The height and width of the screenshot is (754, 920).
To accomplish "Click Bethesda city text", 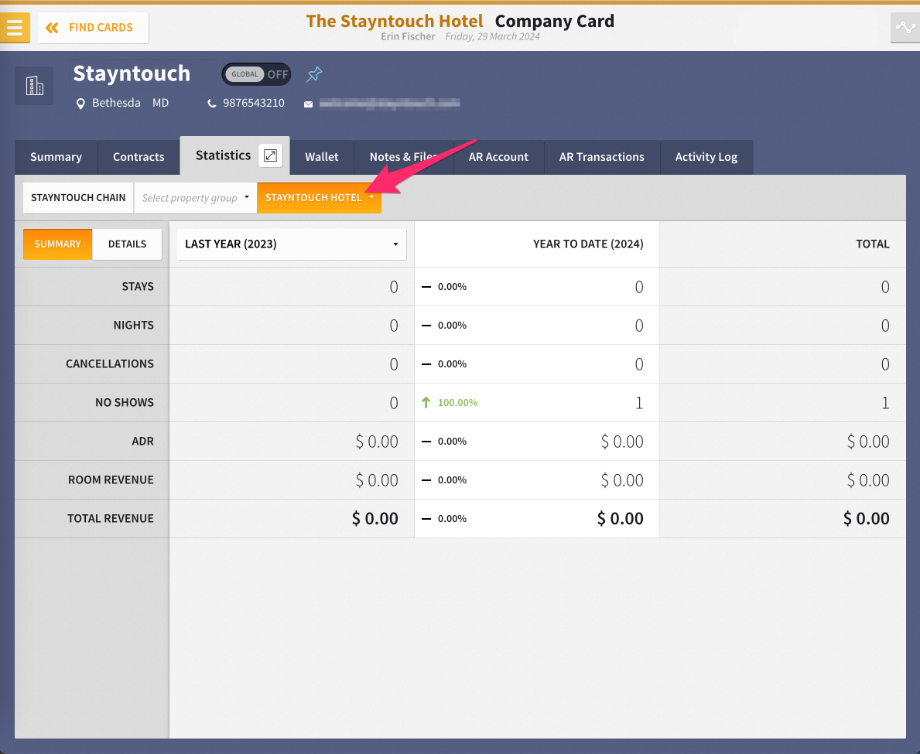I will (x=116, y=103).
